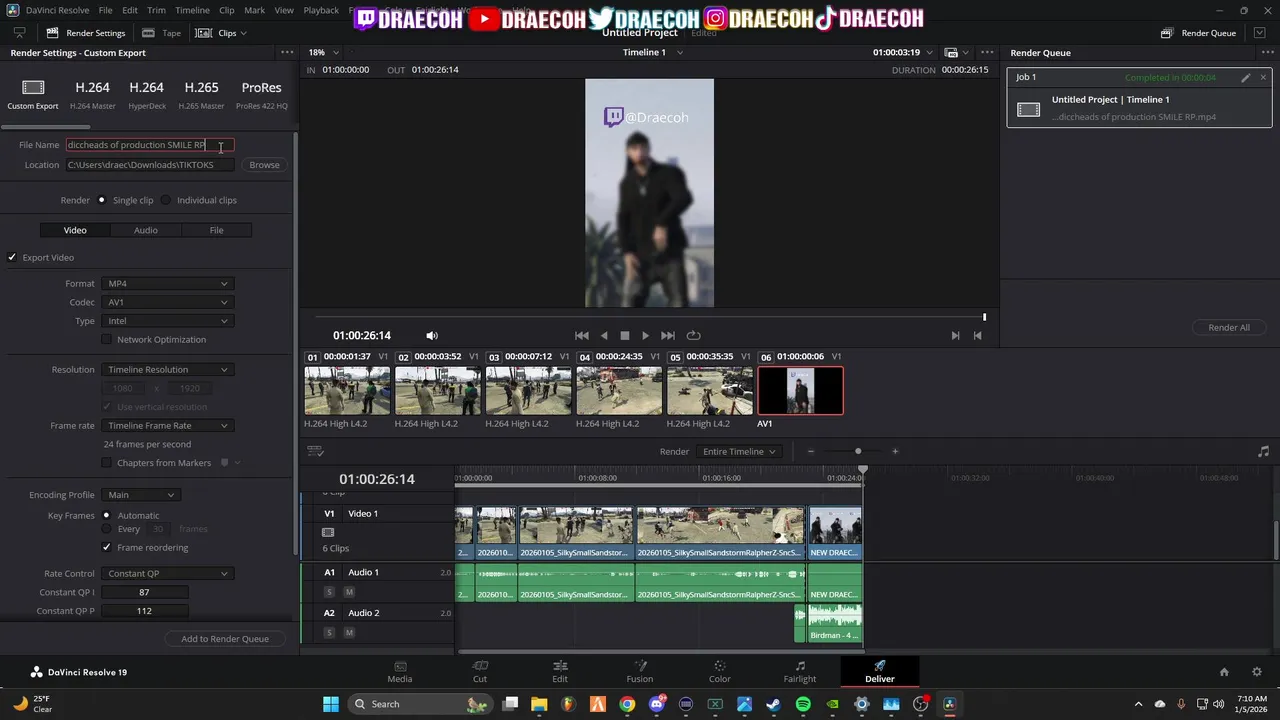Zoom in timeline with plus icon
Viewport: 1280px width, 720px height.
[x=895, y=451]
